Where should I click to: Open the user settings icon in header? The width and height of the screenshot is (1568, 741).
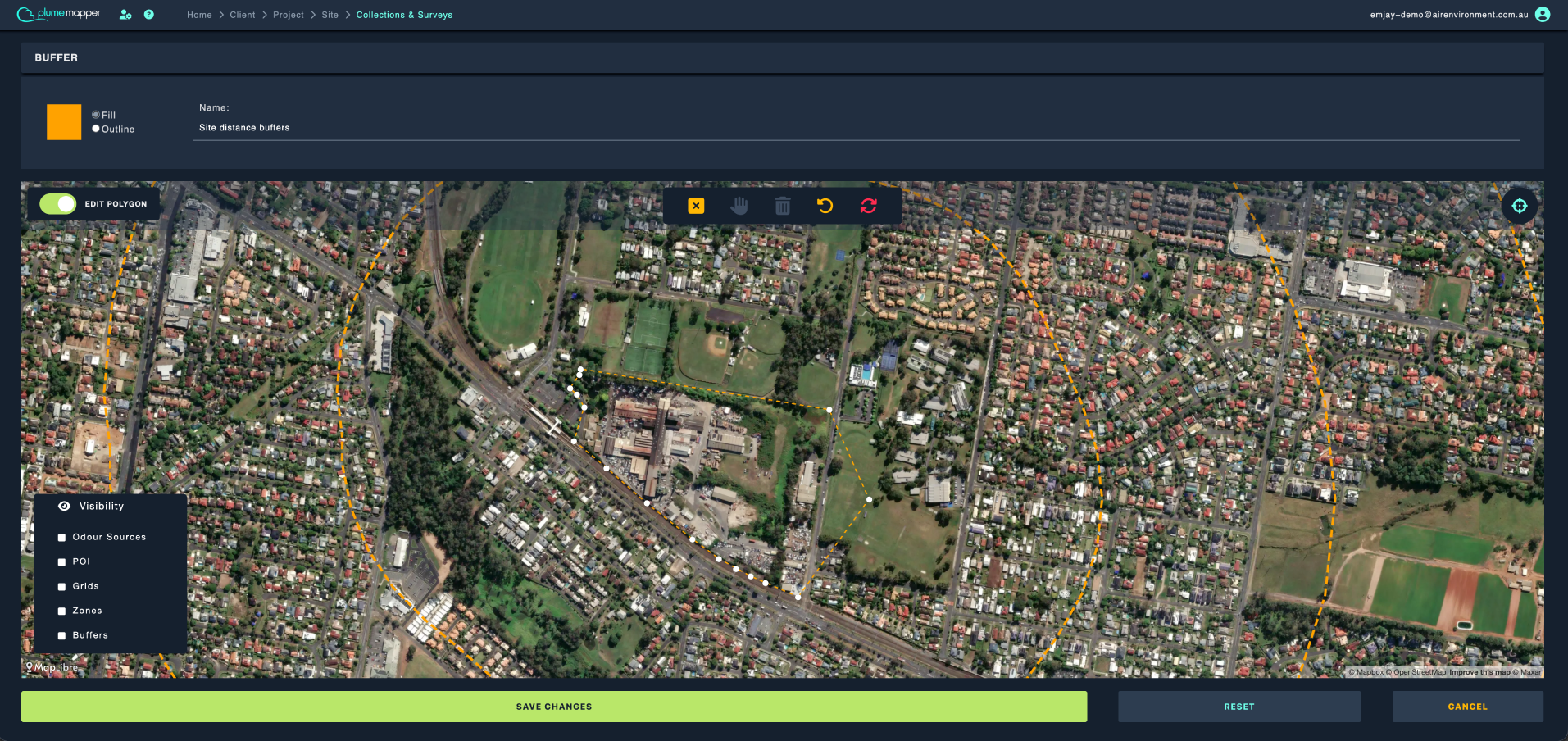125,15
